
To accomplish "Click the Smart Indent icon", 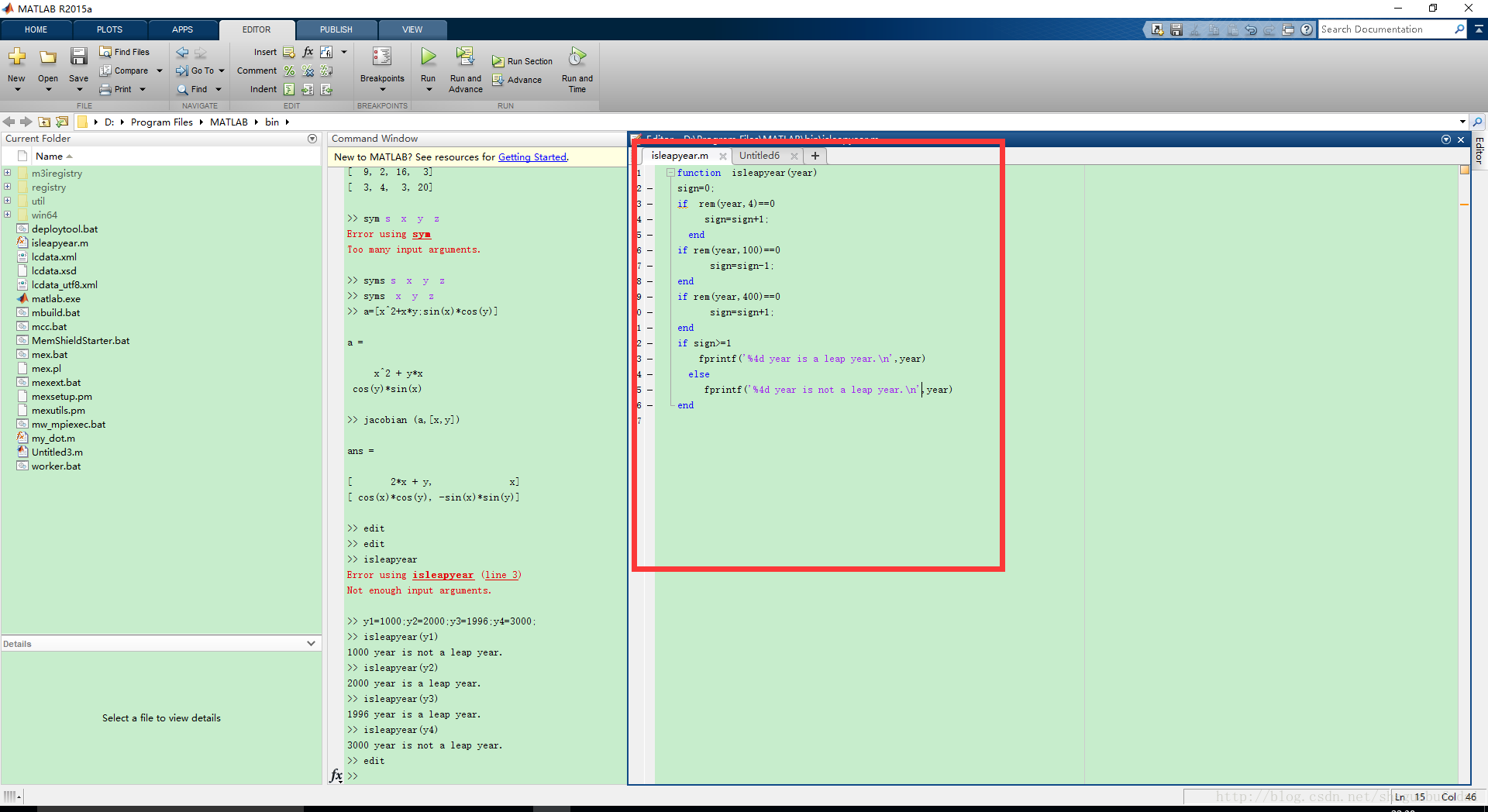I will click(x=289, y=89).
